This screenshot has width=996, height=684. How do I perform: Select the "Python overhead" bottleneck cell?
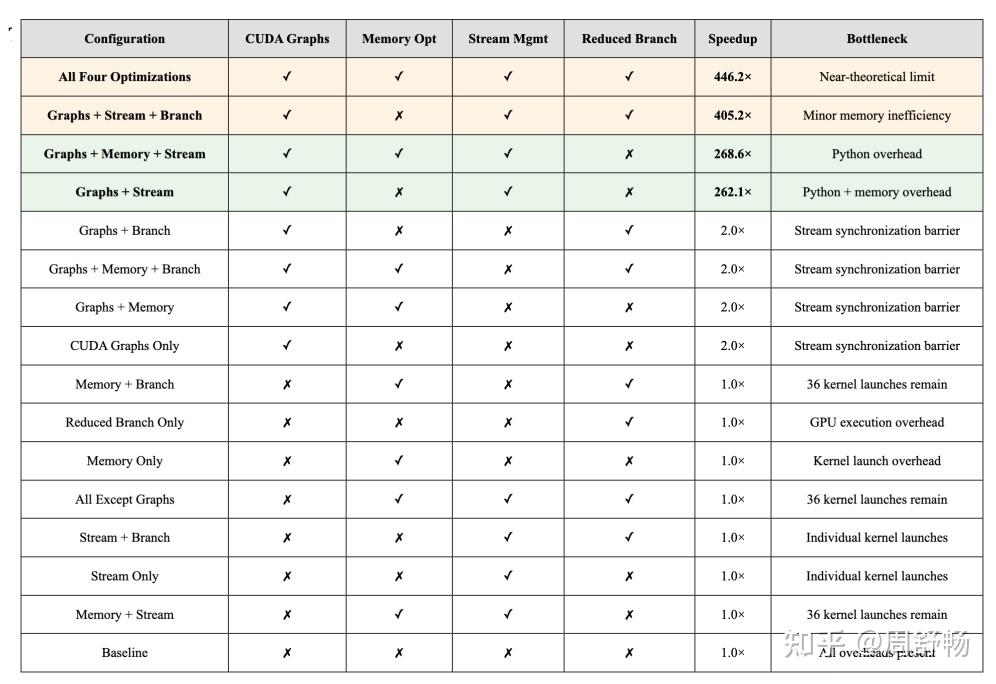pyautogui.click(x=877, y=154)
